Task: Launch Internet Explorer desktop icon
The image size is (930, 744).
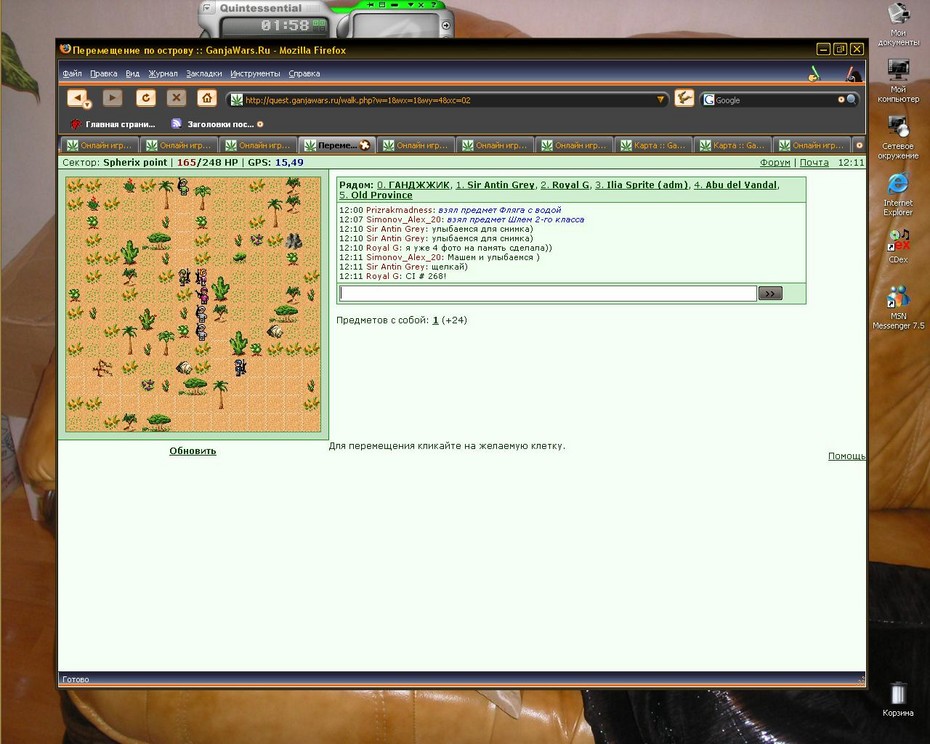Action: [x=898, y=195]
